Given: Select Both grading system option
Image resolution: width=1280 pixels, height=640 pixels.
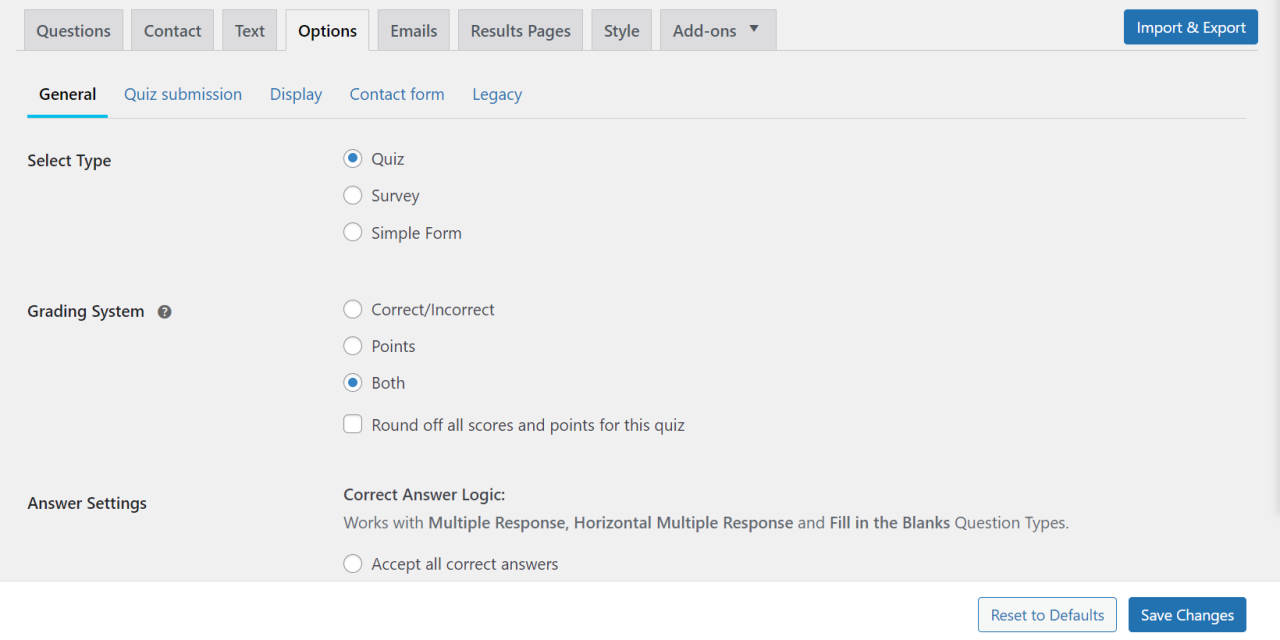Looking at the screenshot, I should coord(353,383).
